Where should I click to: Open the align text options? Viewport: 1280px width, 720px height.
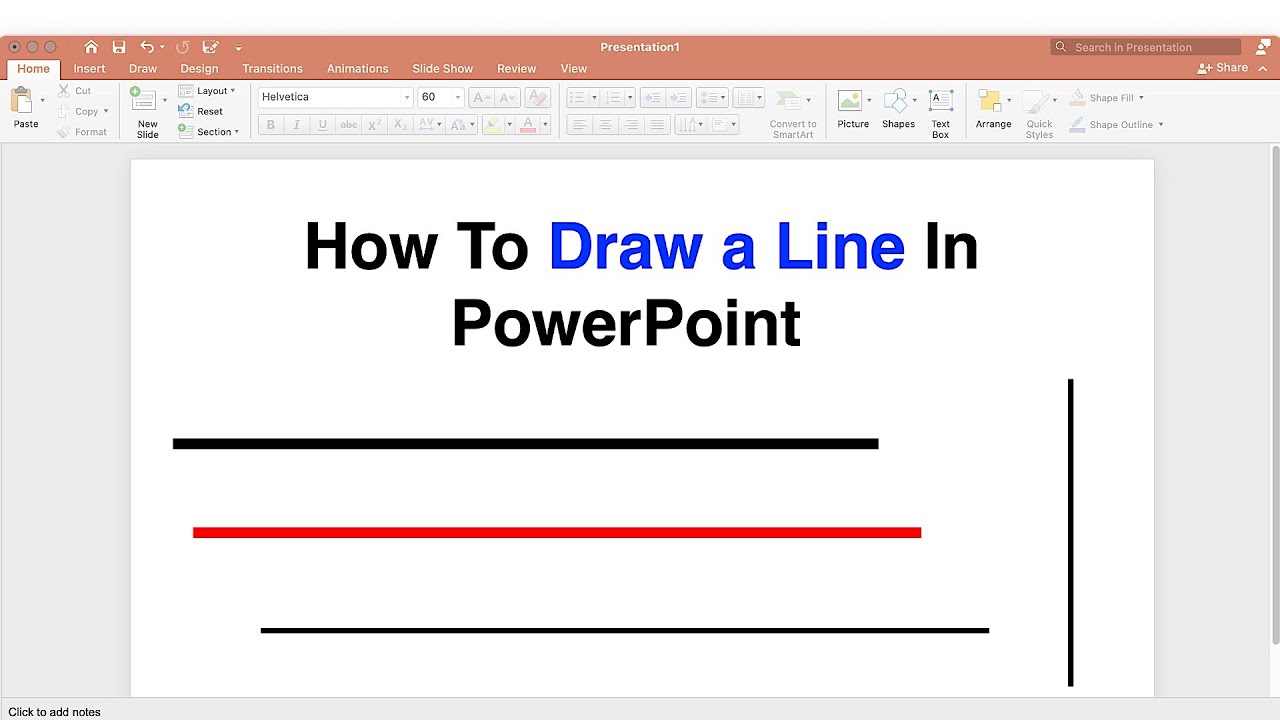(723, 125)
